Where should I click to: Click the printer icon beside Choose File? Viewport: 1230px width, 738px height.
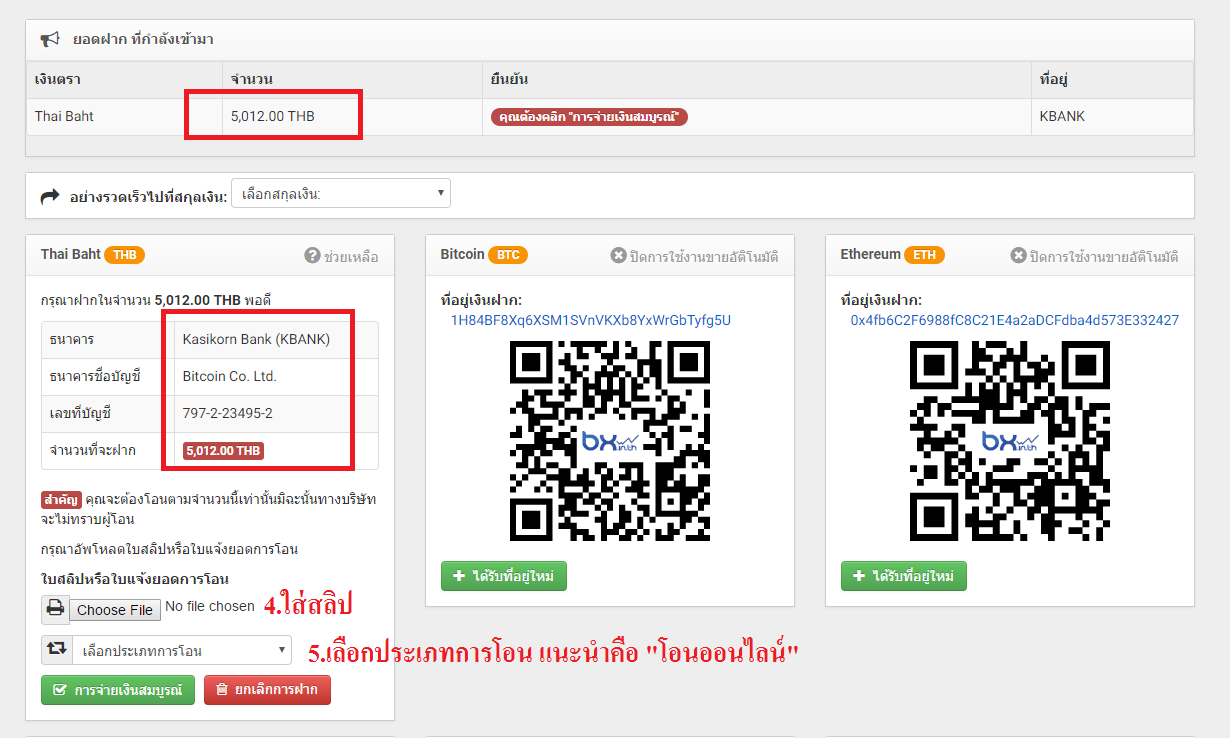55,609
